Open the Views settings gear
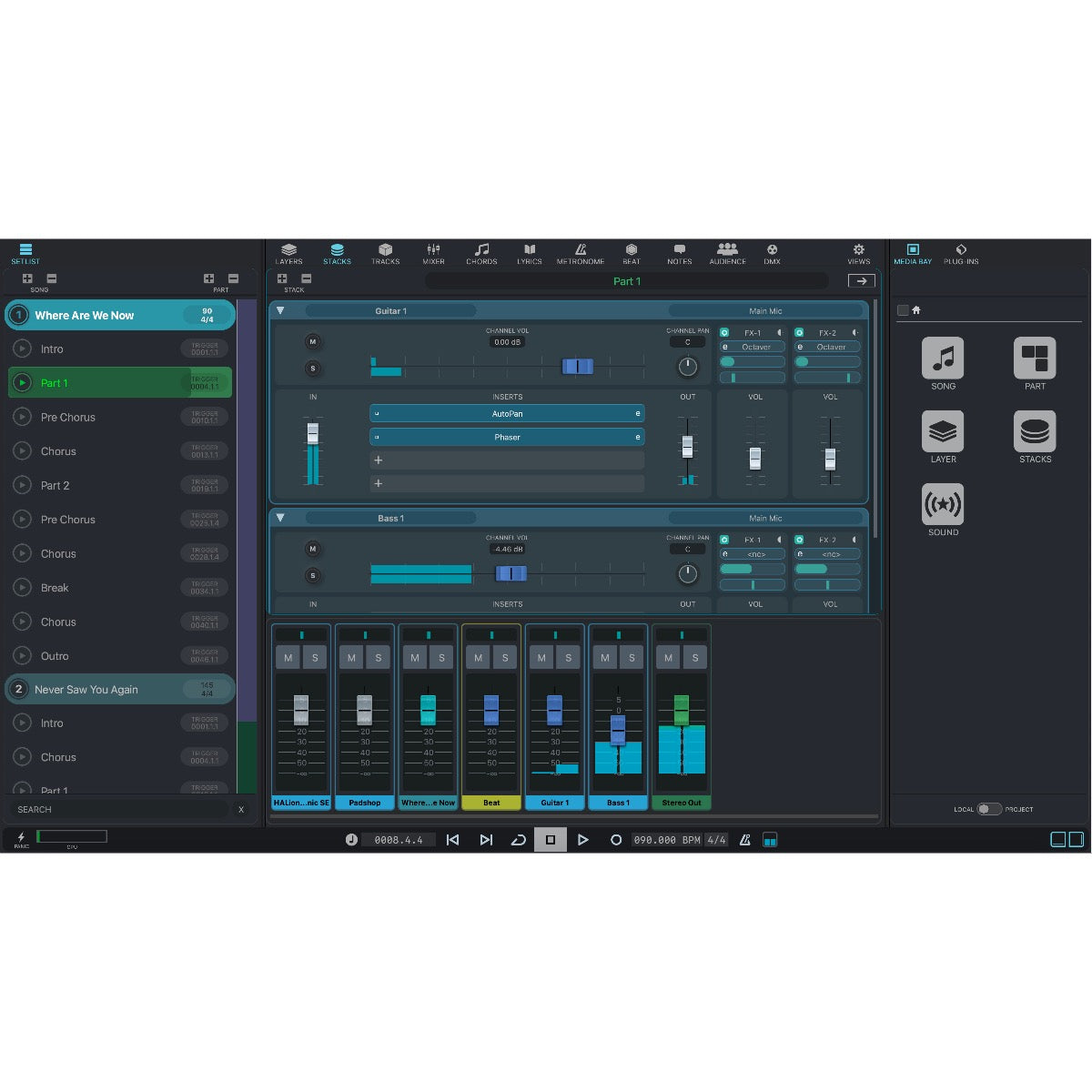The image size is (1092, 1092). (x=858, y=253)
